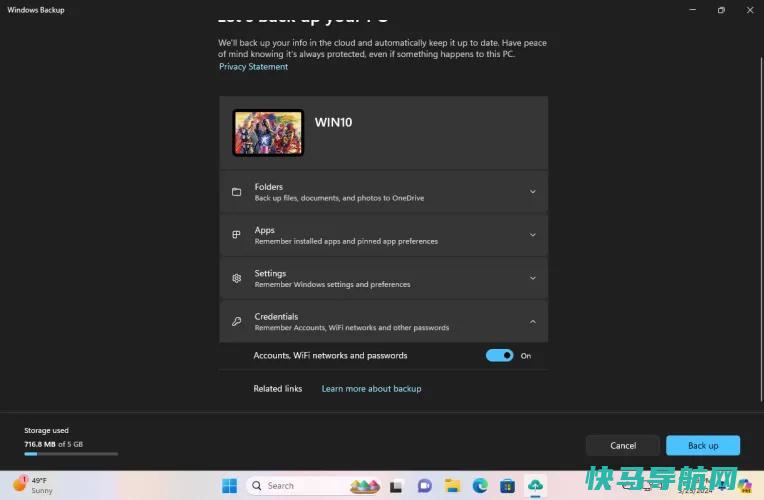Close the Windows Backup window
Image resolution: width=764 pixels, height=500 pixels.
click(x=750, y=10)
